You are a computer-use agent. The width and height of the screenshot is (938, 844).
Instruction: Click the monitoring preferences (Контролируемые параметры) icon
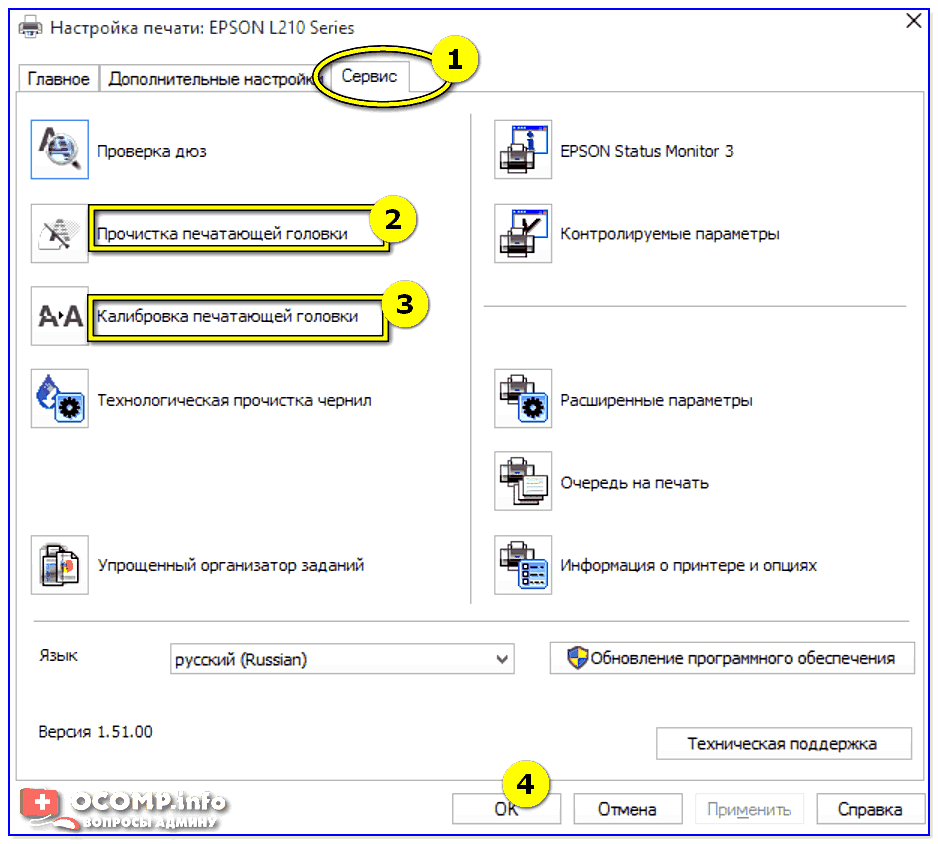click(x=523, y=233)
